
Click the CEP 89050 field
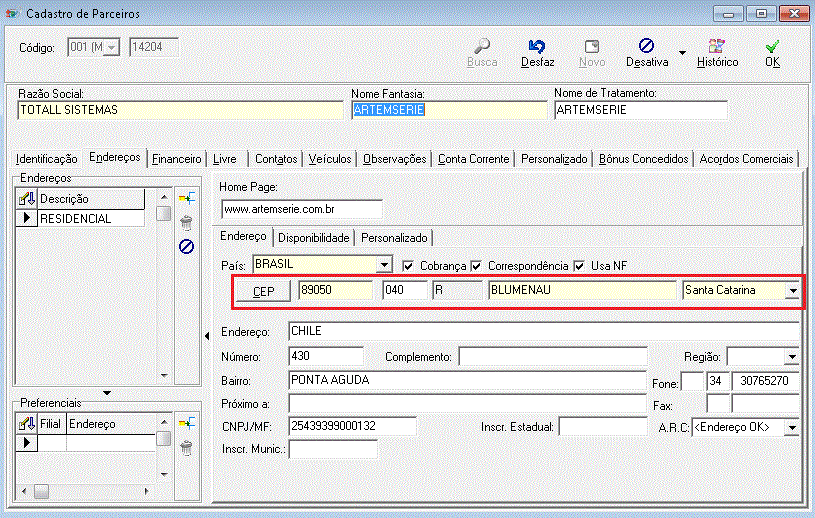[335, 290]
